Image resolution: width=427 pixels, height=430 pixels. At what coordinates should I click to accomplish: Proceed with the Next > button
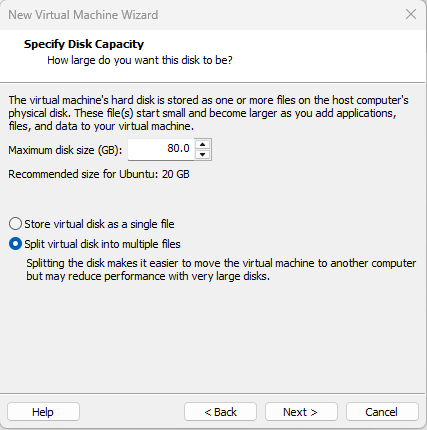301,412
